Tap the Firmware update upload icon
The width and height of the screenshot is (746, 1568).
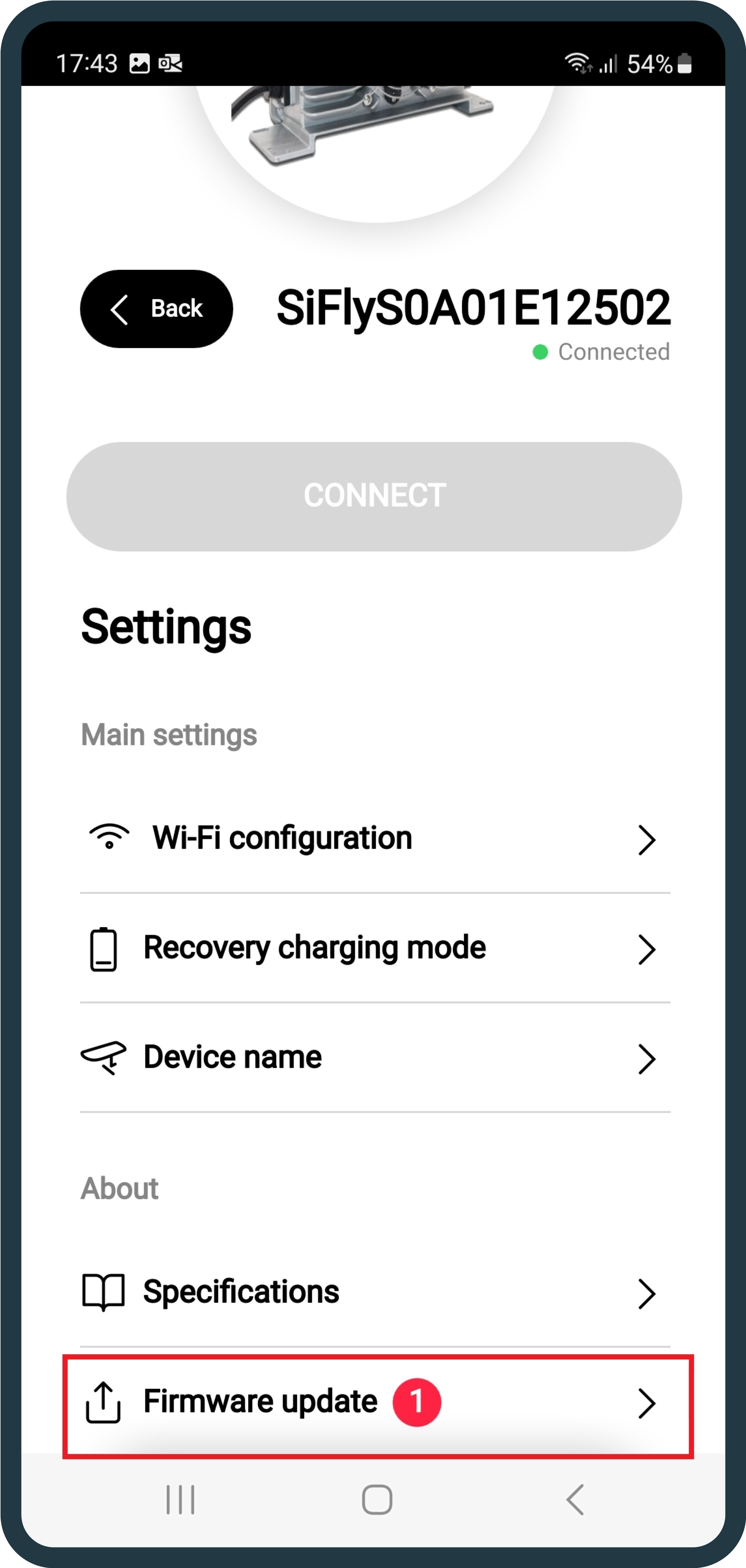point(103,1402)
